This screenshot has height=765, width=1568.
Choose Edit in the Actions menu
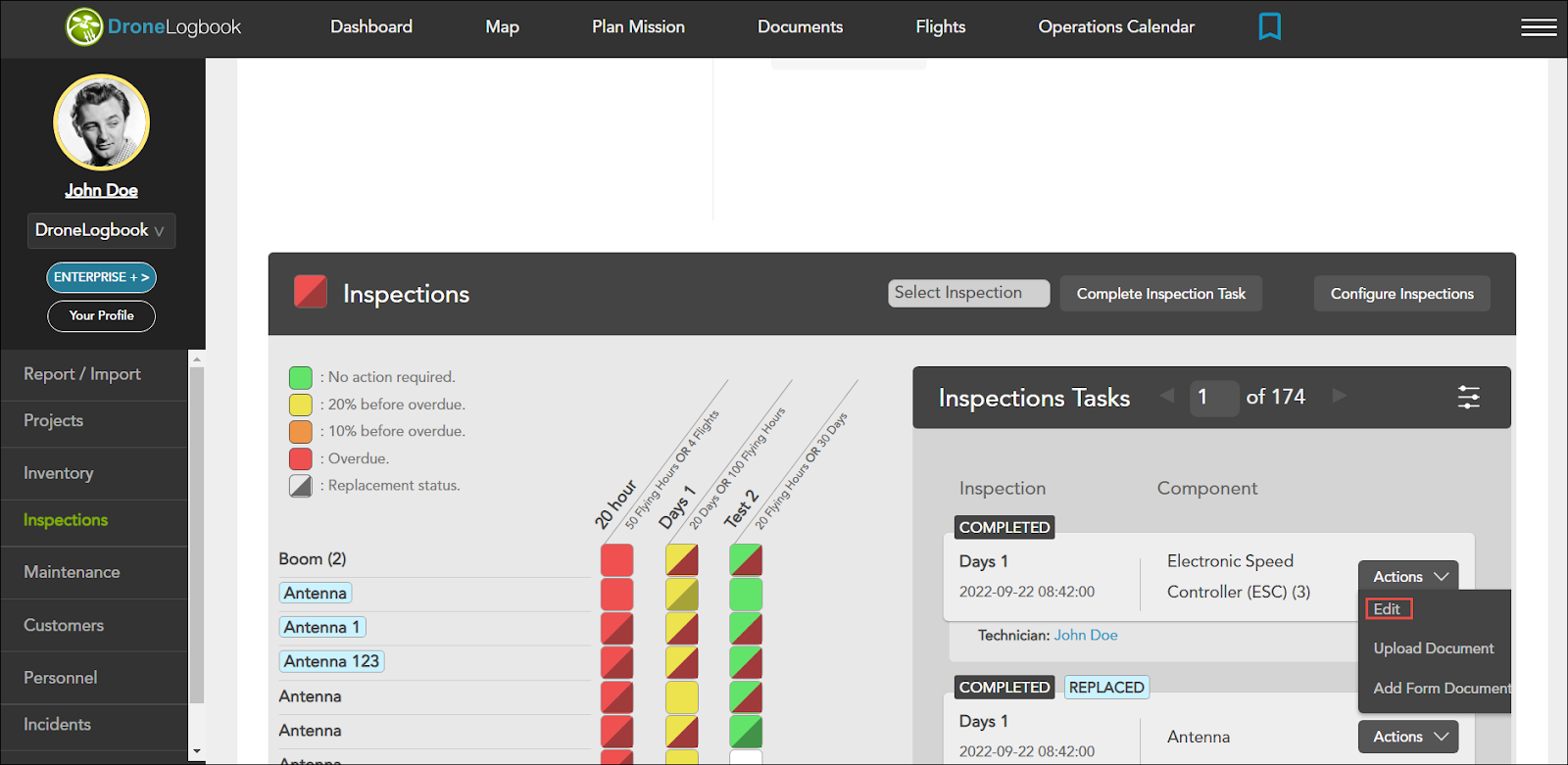(x=1388, y=608)
